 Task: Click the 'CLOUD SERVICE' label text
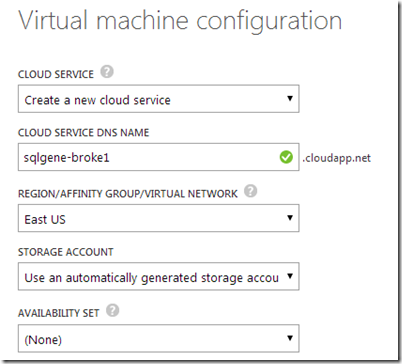(x=56, y=74)
